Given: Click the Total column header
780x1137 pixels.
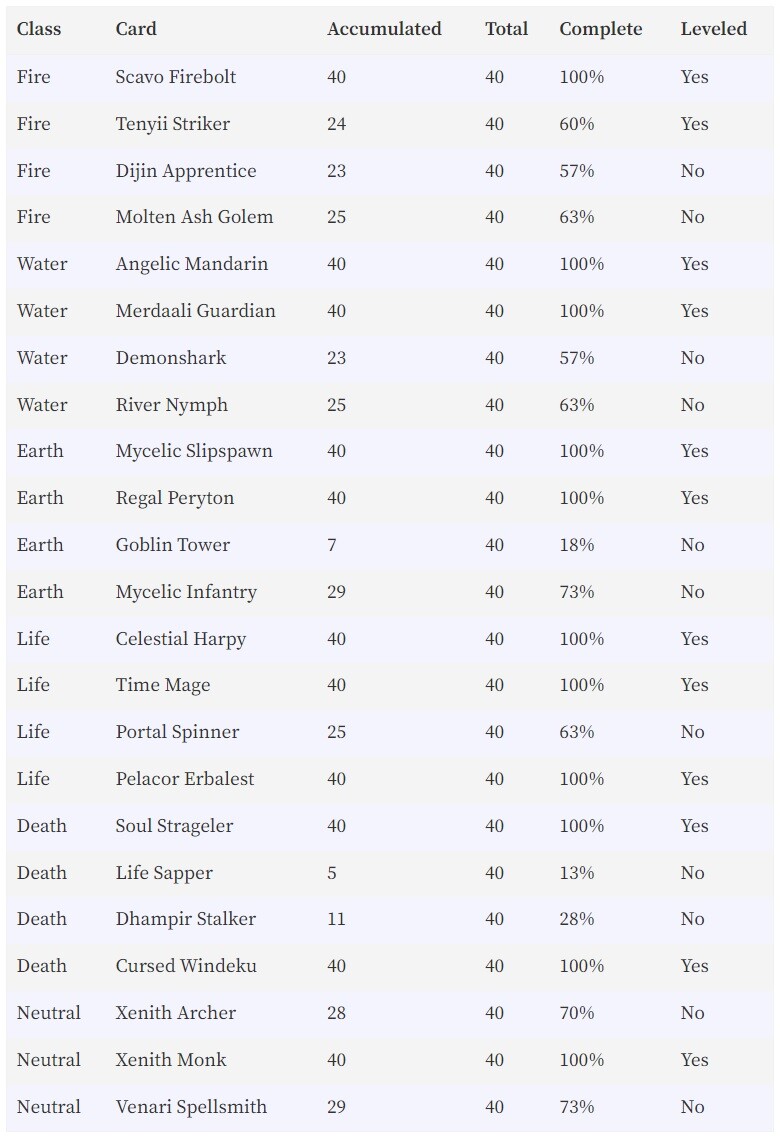Looking at the screenshot, I should click(507, 29).
